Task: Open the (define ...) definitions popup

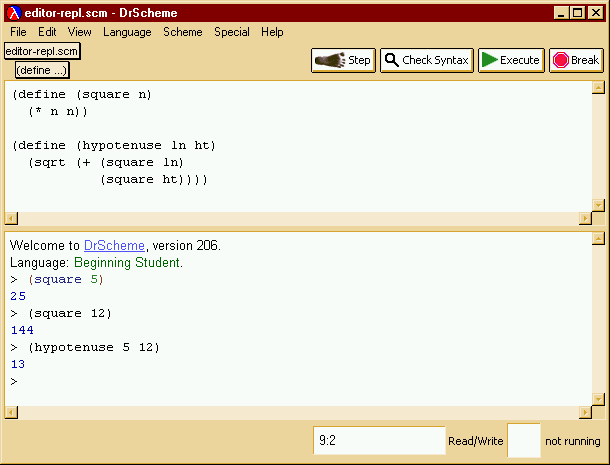Action: click(42, 70)
